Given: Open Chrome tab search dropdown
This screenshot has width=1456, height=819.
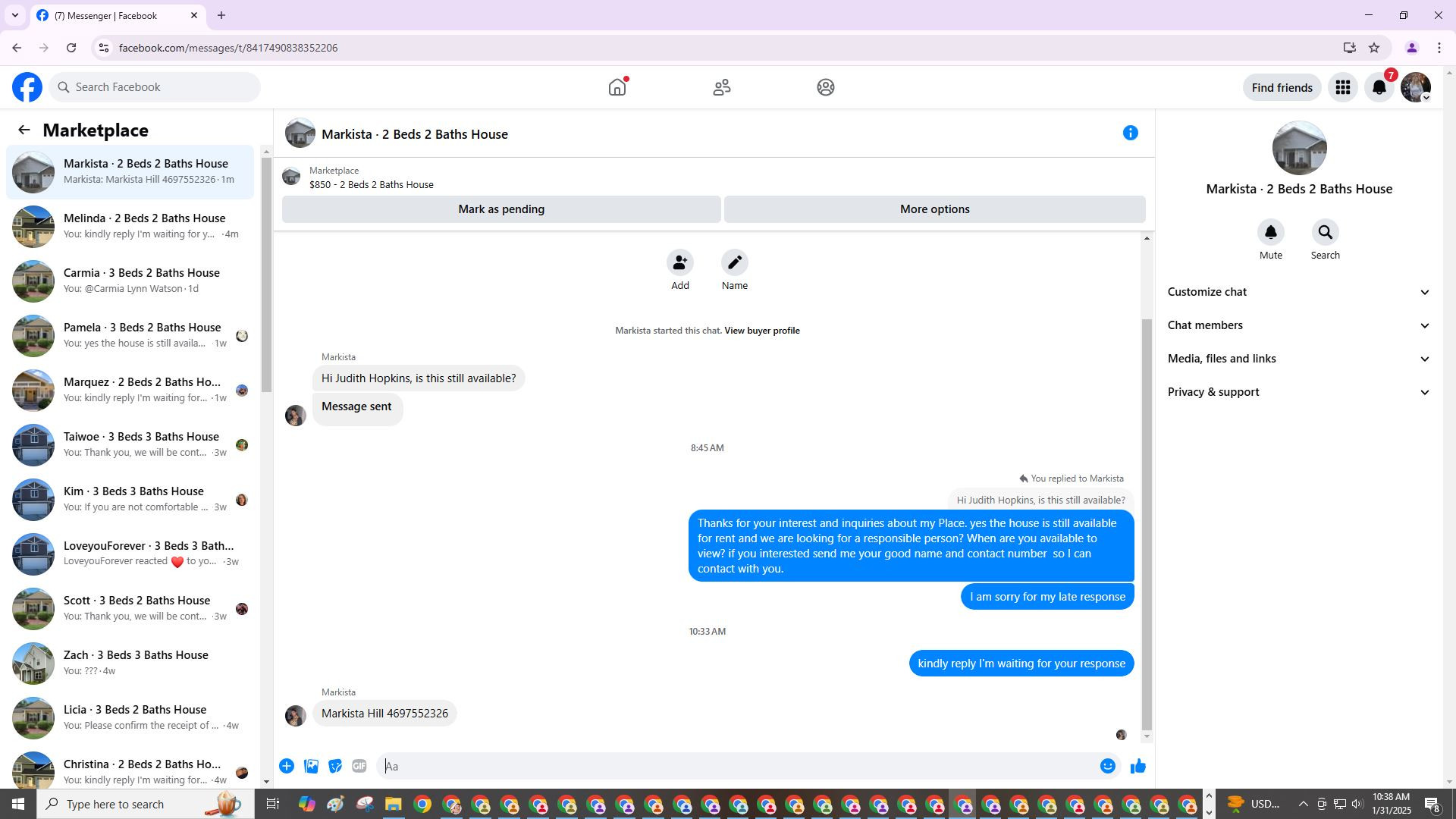Looking at the screenshot, I should coord(14,15).
